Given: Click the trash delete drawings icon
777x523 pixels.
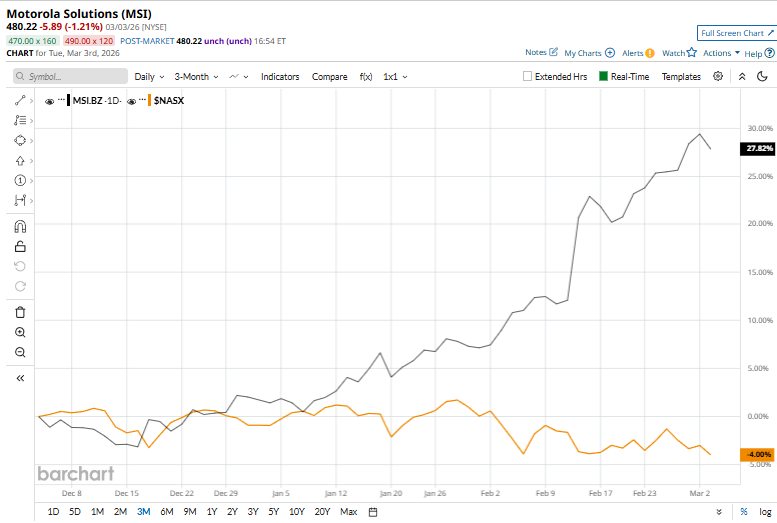Looking at the screenshot, I should [20, 312].
